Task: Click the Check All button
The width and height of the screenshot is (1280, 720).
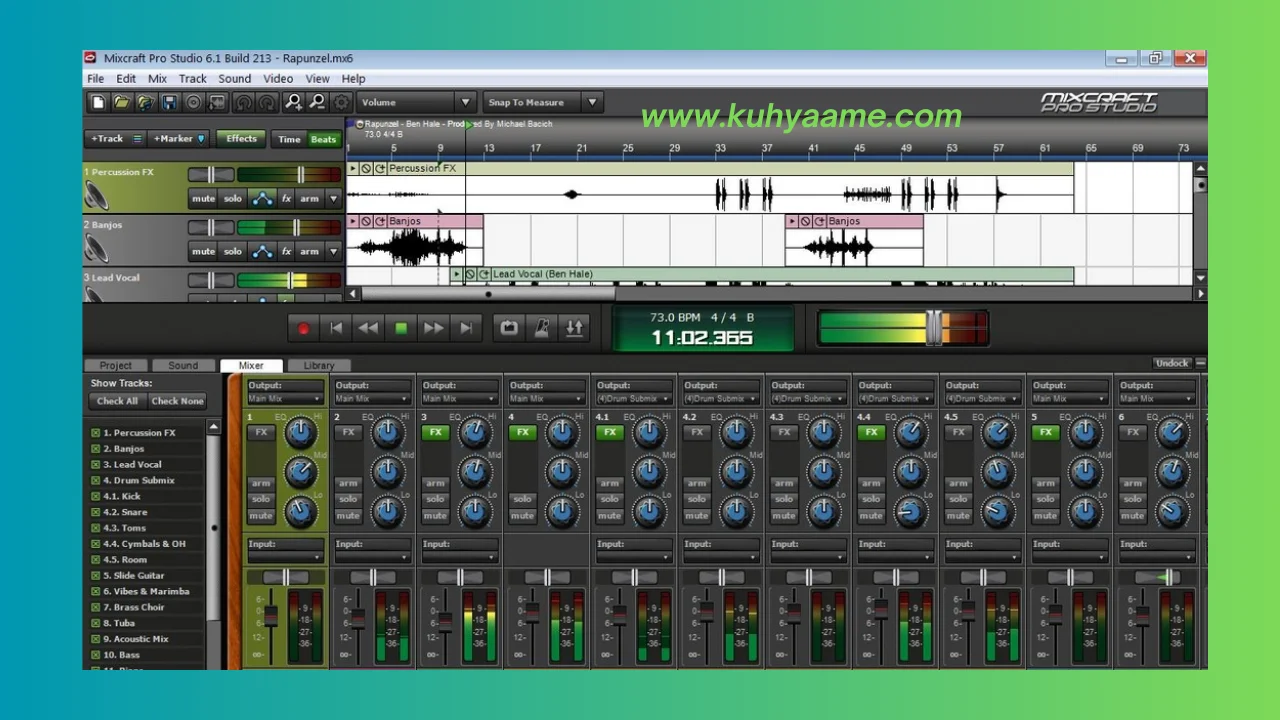Action: (x=118, y=401)
